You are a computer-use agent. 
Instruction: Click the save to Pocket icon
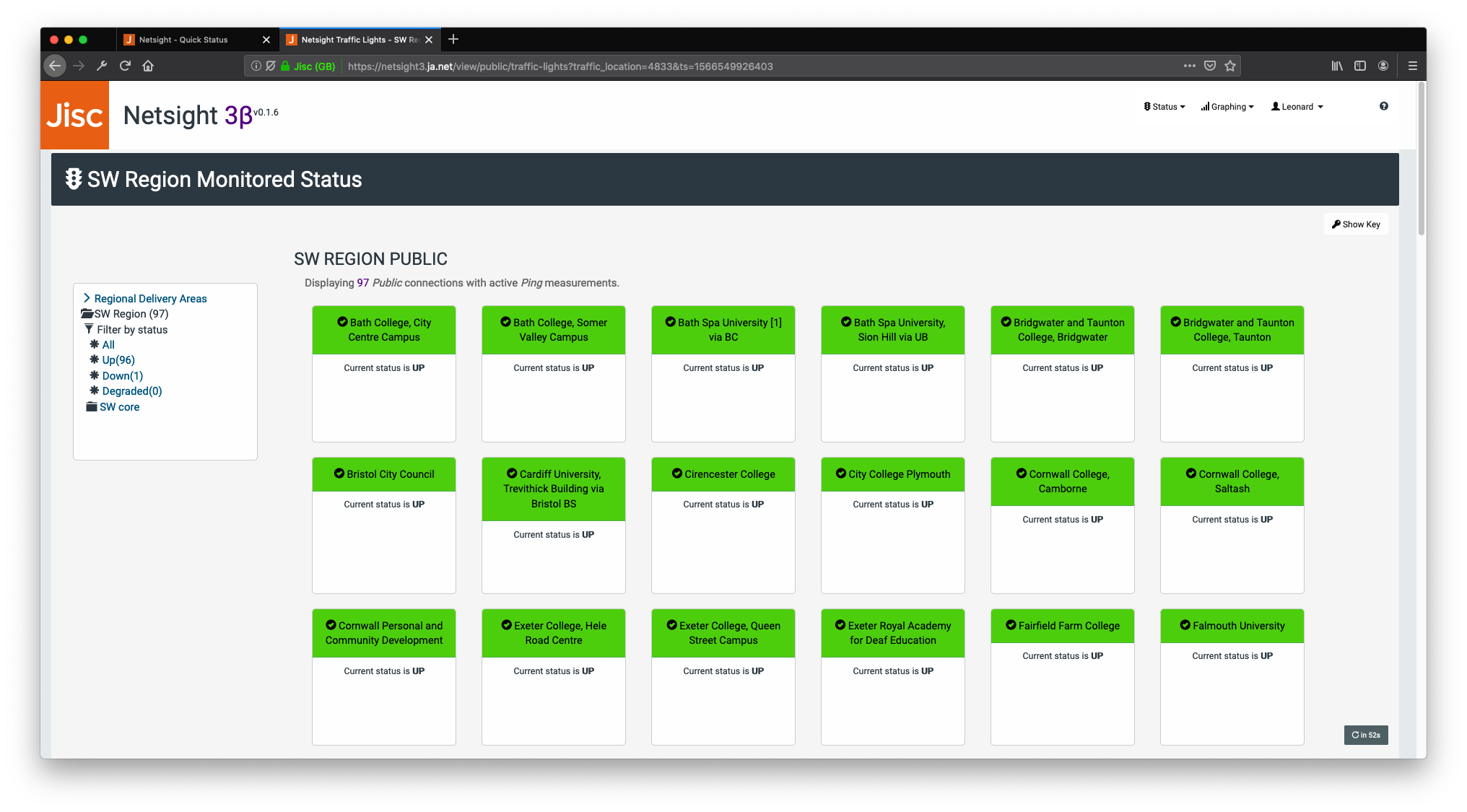click(x=1210, y=66)
